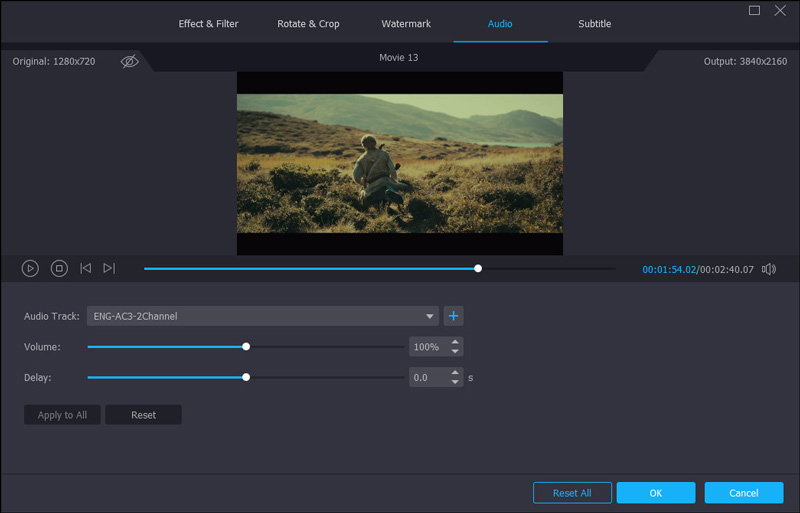Confirm changes with the OK button
Image resolution: width=800 pixels, height=513 pixels.
point(655,493)
